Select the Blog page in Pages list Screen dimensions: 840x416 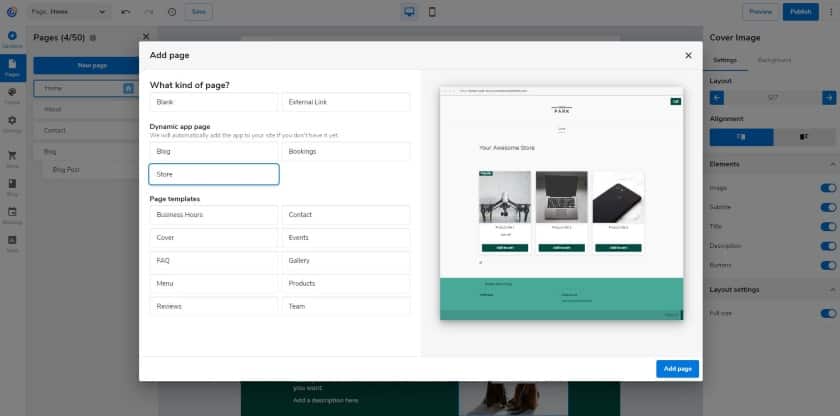coord(86,152)
